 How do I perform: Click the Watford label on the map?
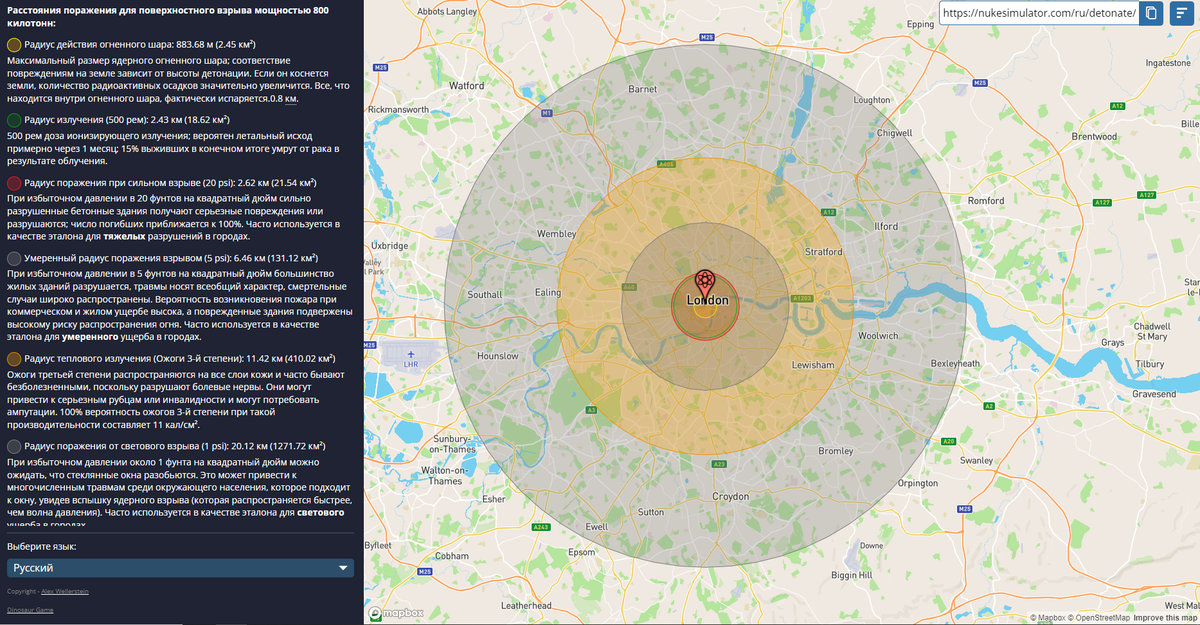(x=466, y=86)
